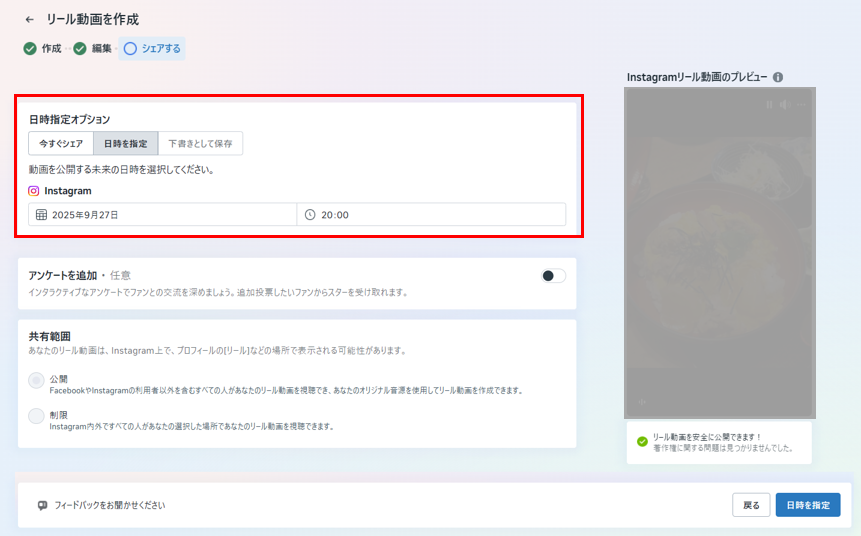Click the フィードバックをお聞かせください link

click(x=109, y=505)
